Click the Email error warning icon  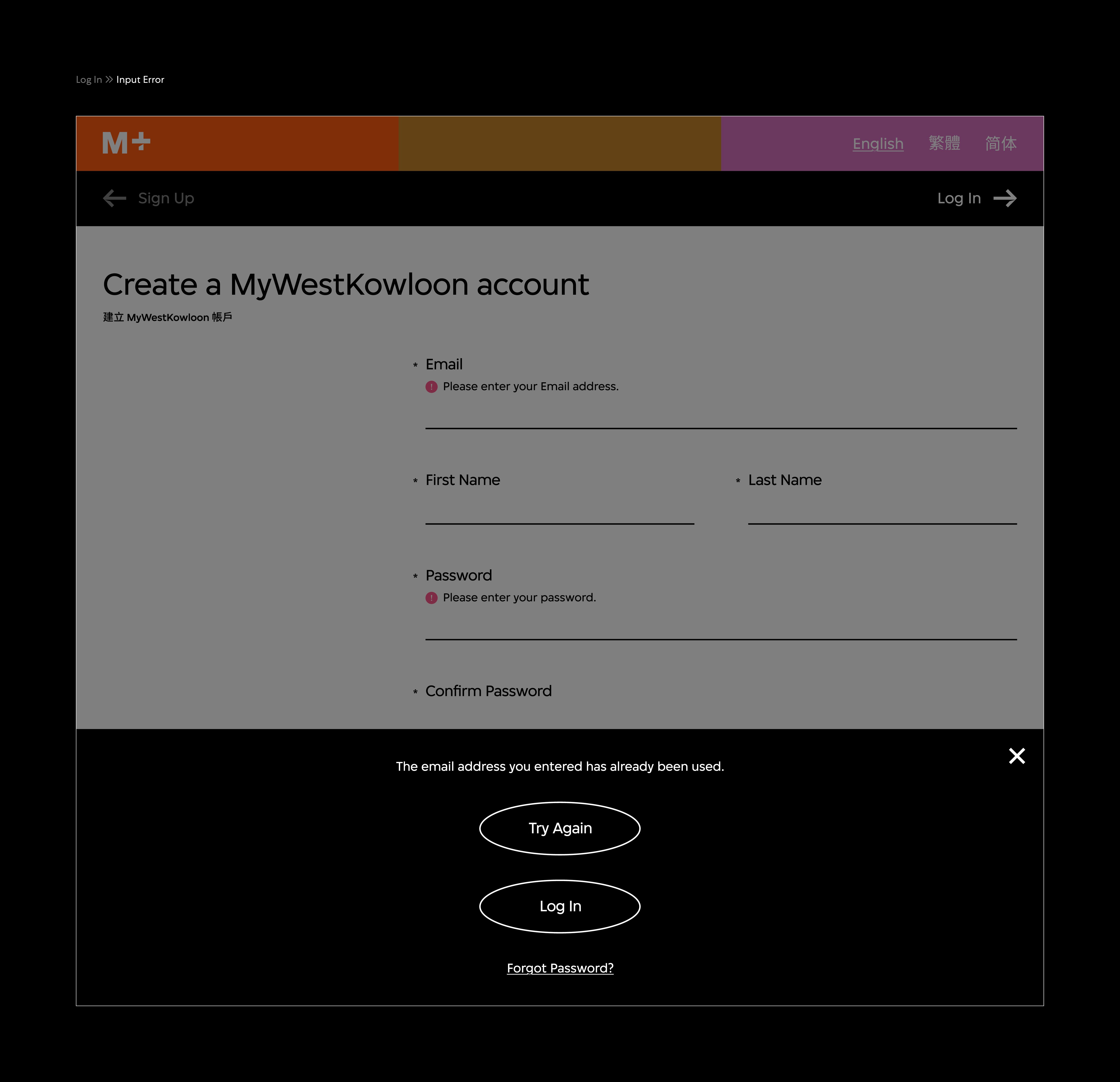431,387
